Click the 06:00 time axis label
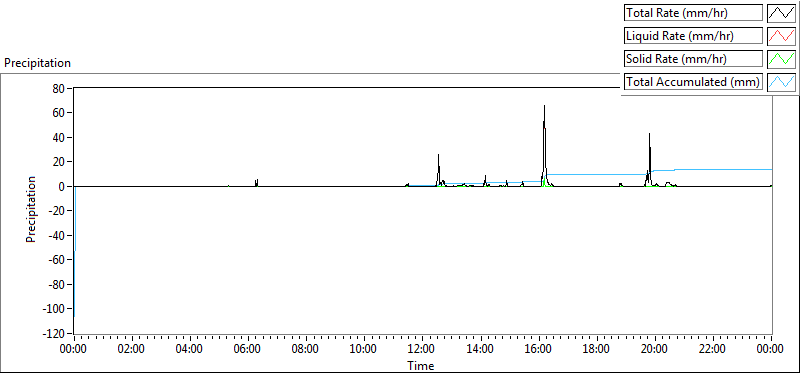 (248, 350)
